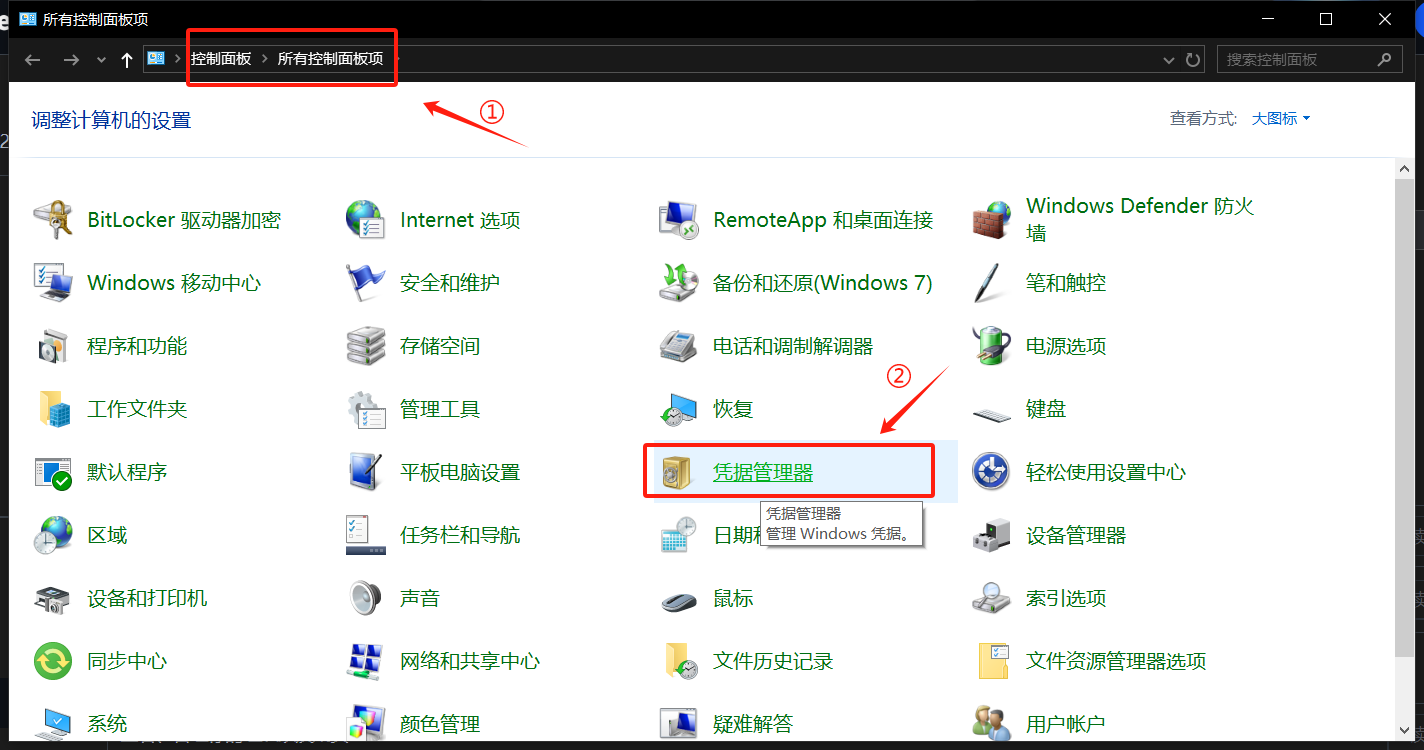The width and height of the screenshot is (1424, 750).
Task: Refresh the control panel view
Action: [1193, 60]
